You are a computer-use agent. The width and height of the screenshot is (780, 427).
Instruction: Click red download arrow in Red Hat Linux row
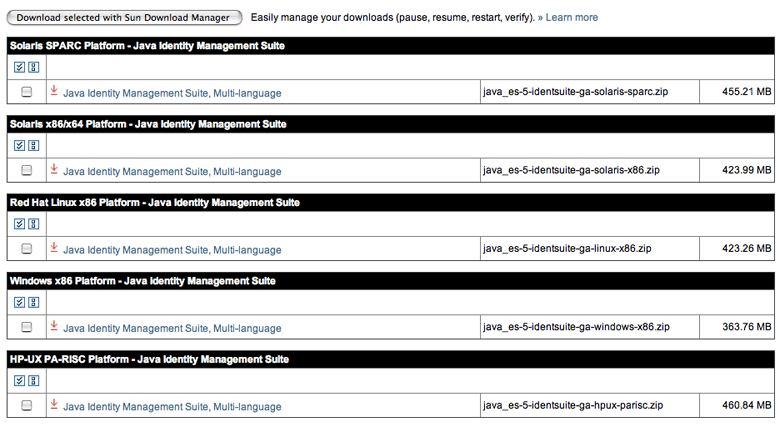pos(54,248)
